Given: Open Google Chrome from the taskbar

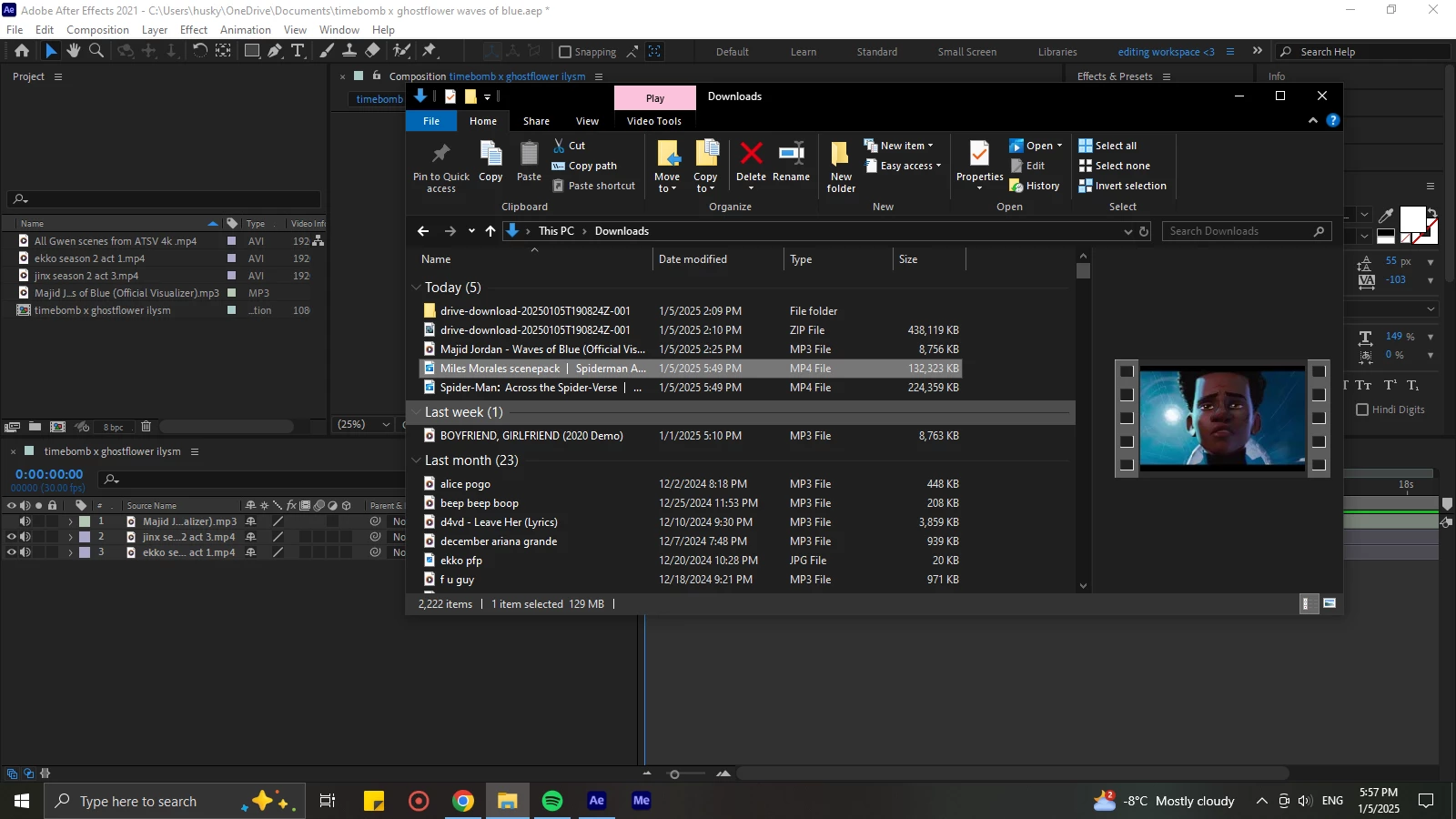Looking at the screenshot, I should (x=463, y=801).
